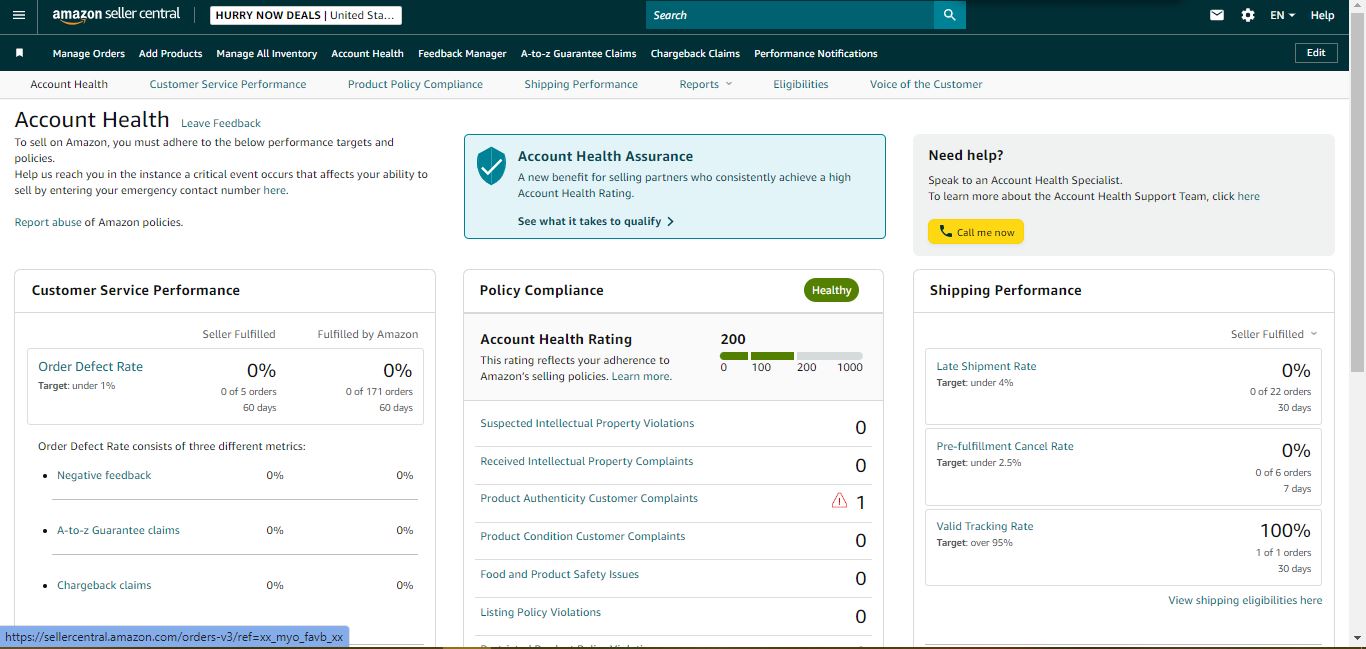Click the emergency contact number here link

coord(274,190)
